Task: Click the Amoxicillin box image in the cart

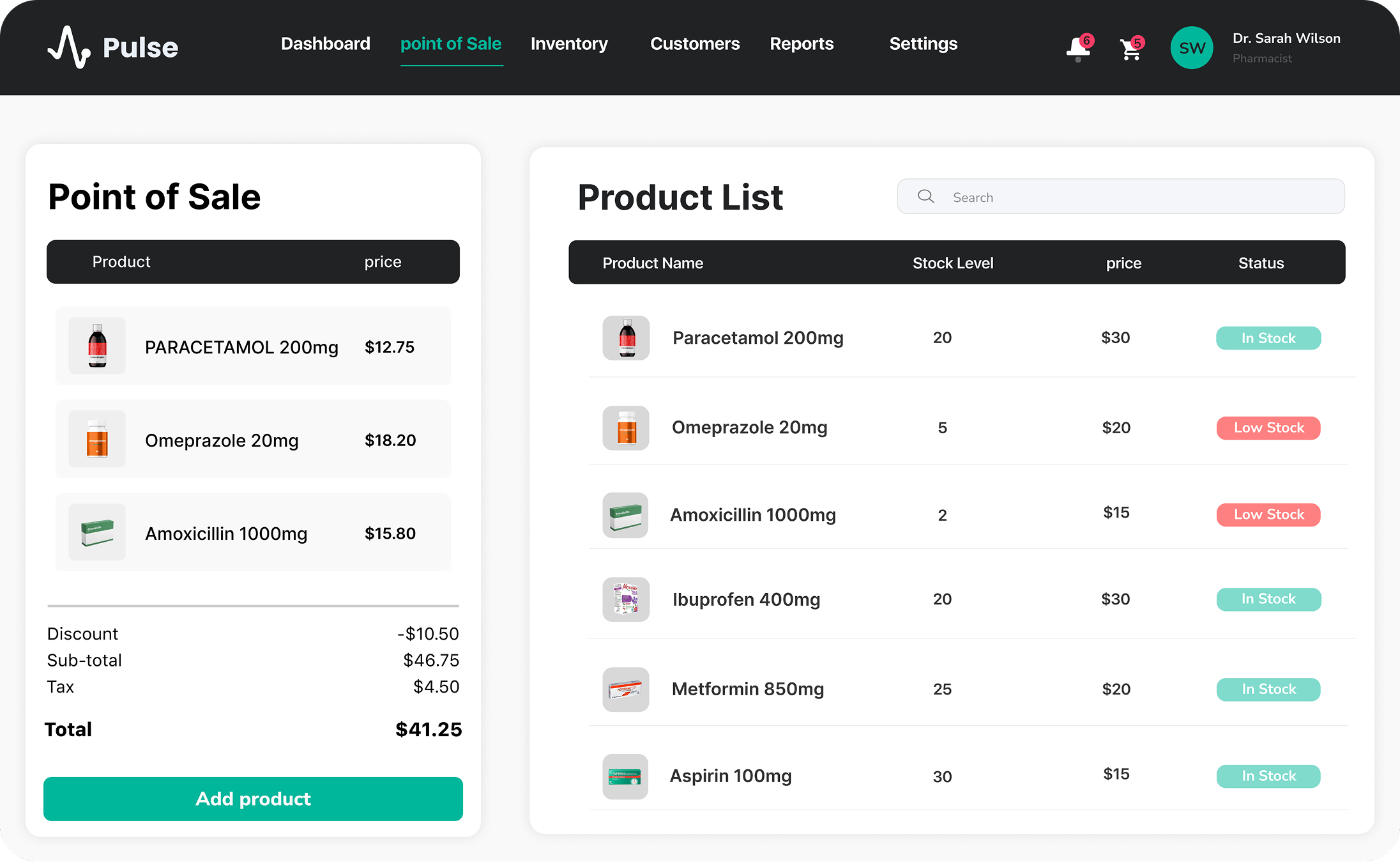Action: point(97,532)
